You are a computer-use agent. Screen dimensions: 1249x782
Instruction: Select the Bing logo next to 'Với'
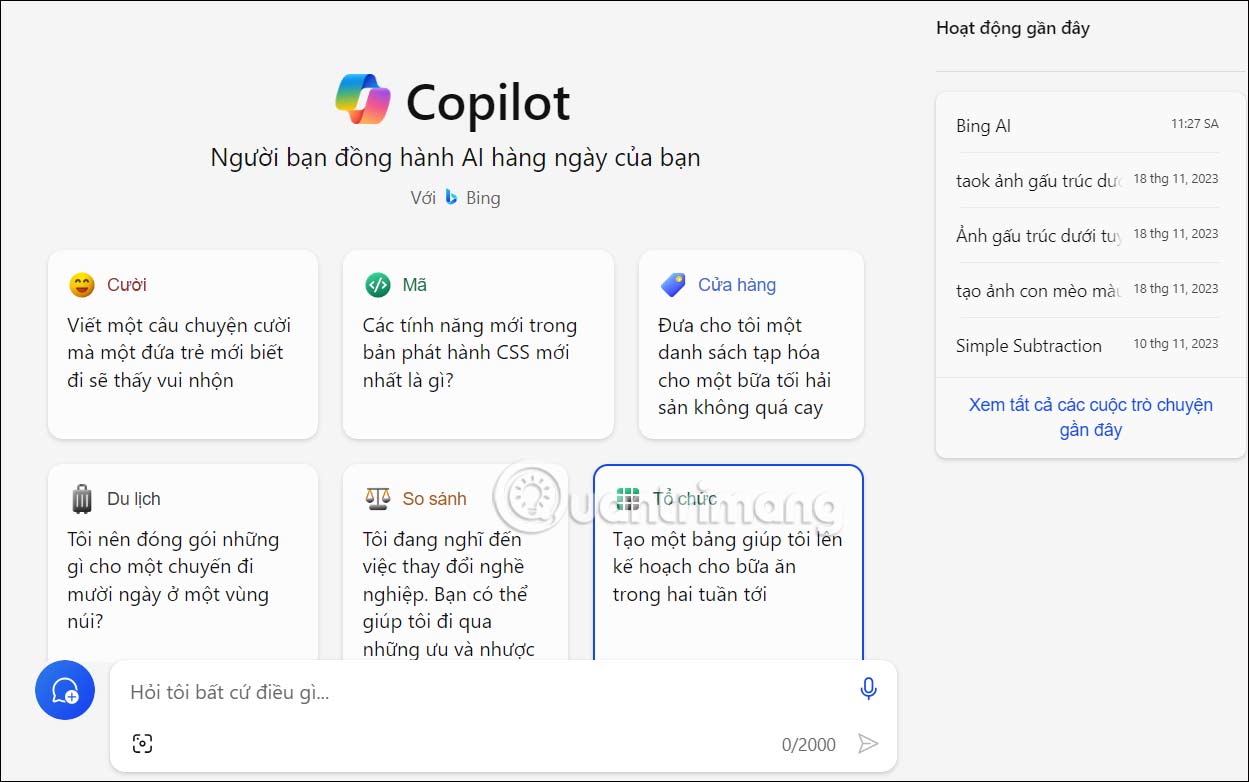click(x=452, y=197)
